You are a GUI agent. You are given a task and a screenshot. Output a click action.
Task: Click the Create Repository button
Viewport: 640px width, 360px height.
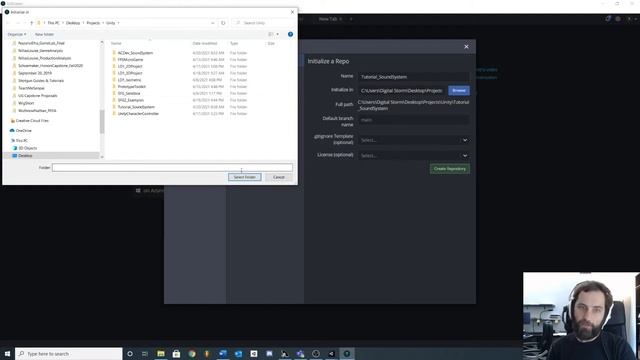449,169
